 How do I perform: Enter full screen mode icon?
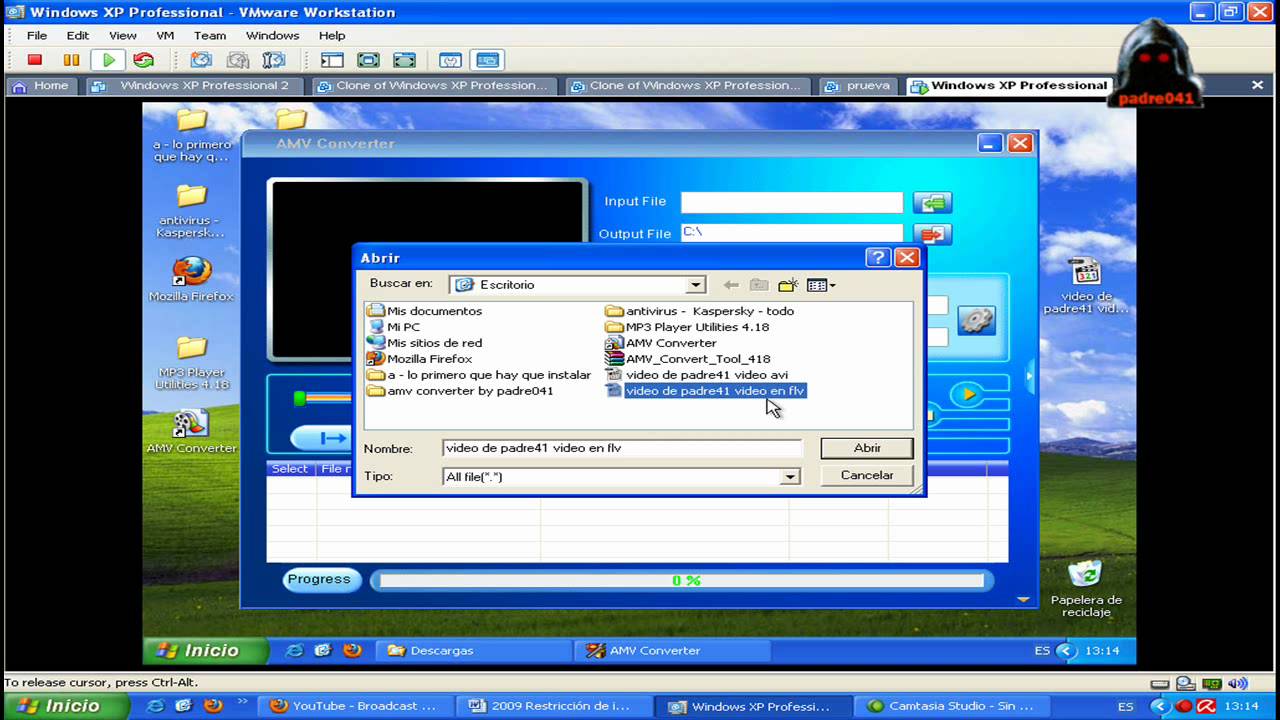tap(404, 60)
